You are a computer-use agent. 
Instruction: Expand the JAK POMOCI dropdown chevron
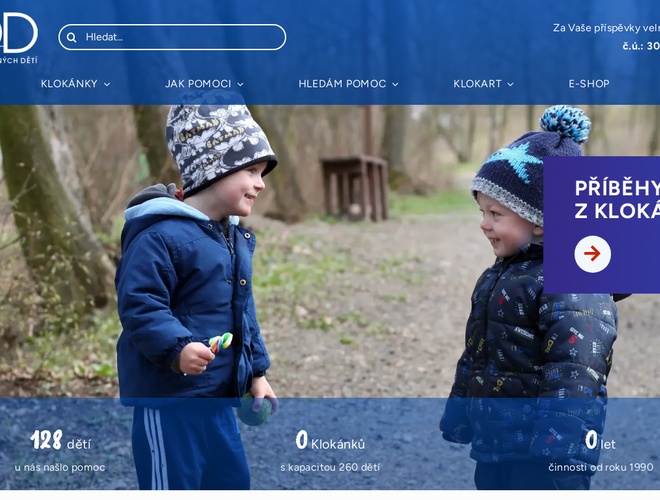(240, 84)
